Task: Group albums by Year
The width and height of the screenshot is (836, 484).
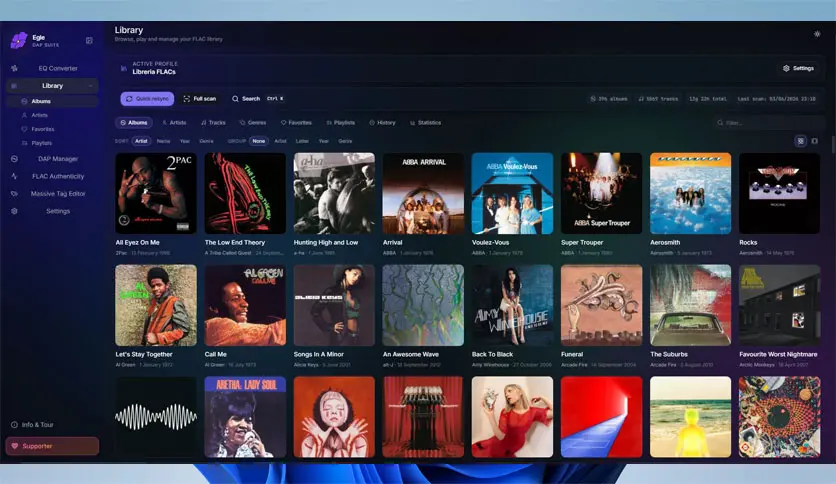Action: [x=324, y=141]
